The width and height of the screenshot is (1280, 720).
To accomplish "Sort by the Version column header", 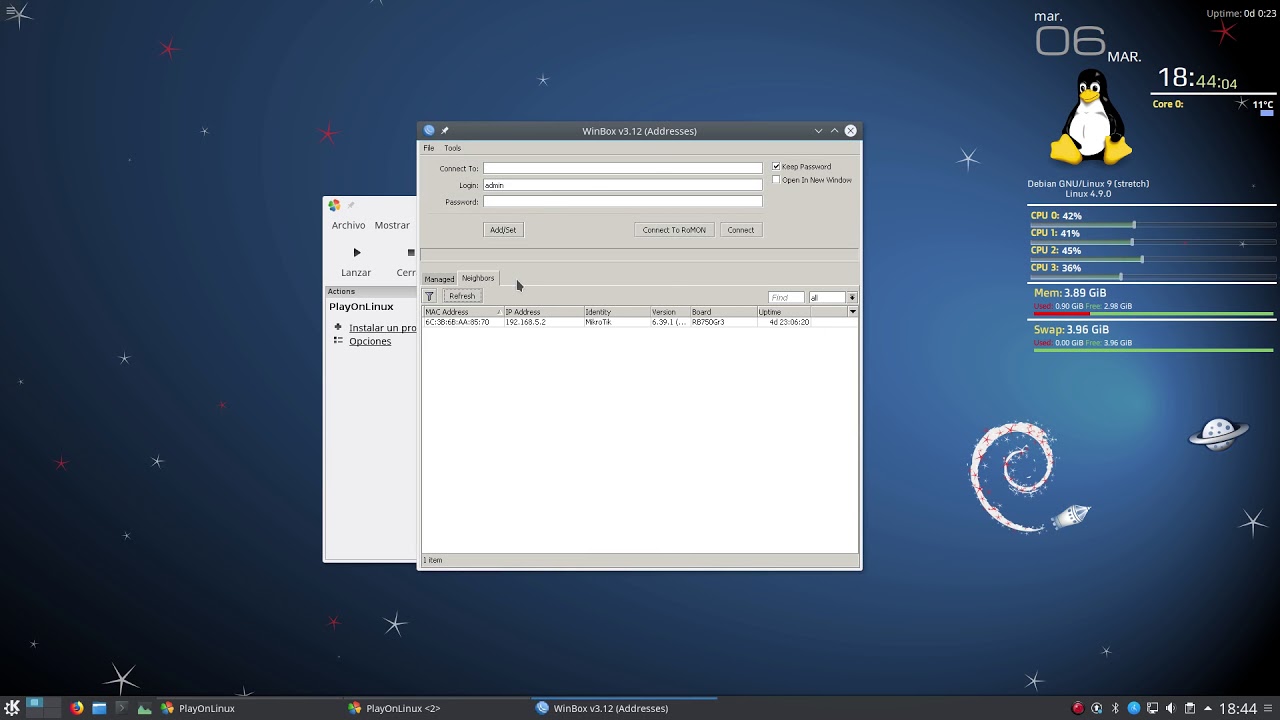I will point(669,312).
